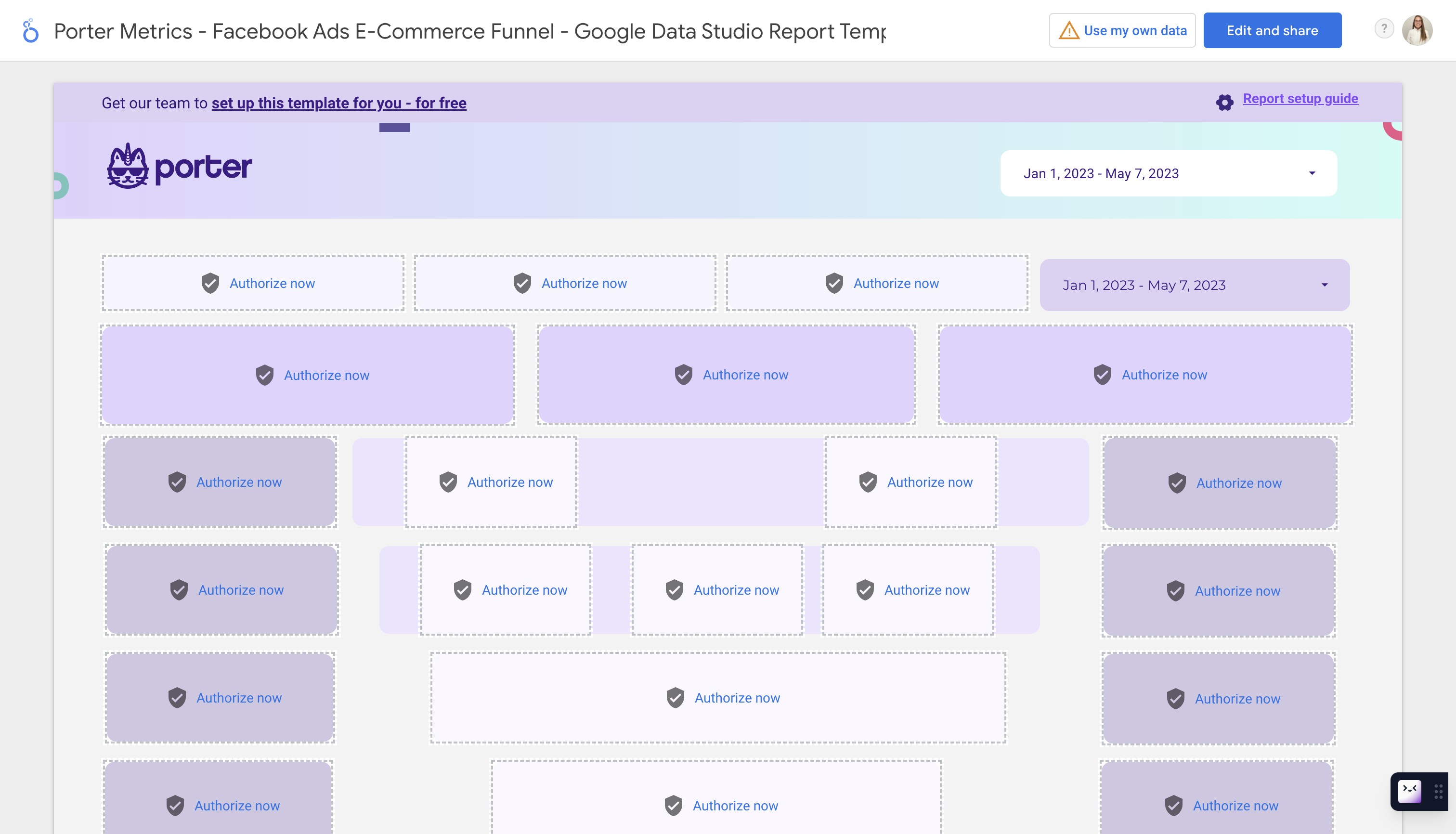Viewport: 1456px width, 834px height.
Task: Click the floating widget icon at bottom right
Action: point(1410,792)
